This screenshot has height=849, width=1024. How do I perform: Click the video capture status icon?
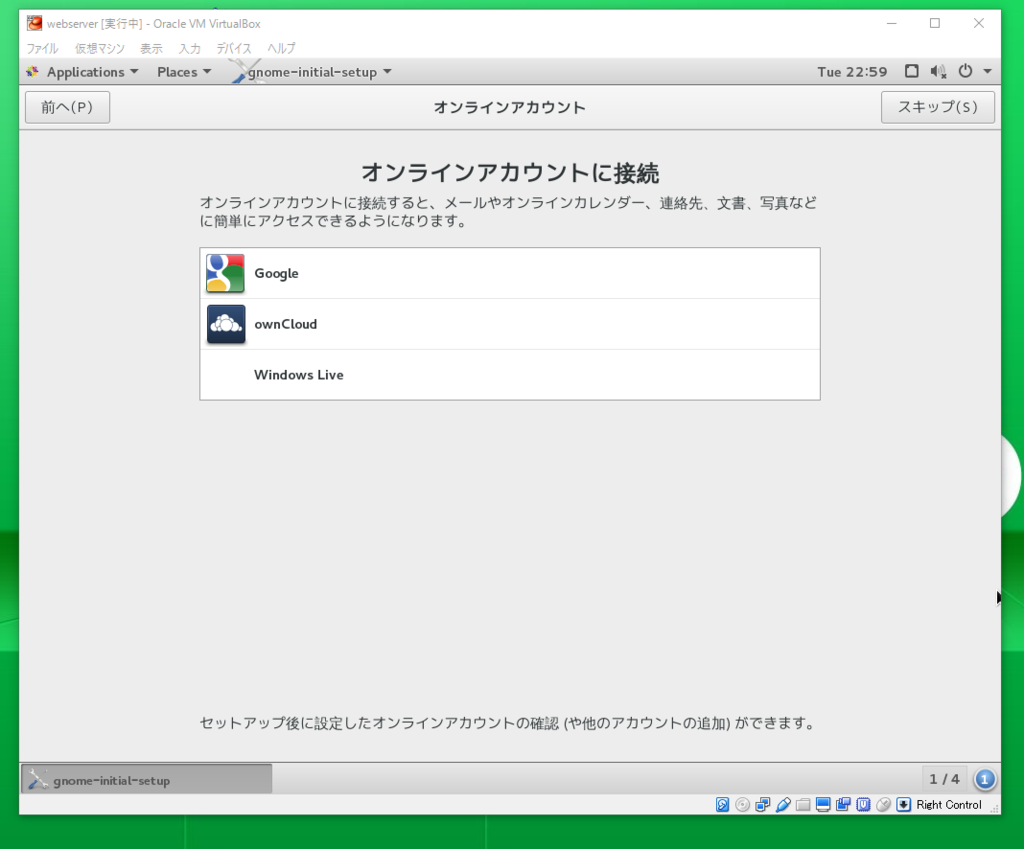click(843, 805)
